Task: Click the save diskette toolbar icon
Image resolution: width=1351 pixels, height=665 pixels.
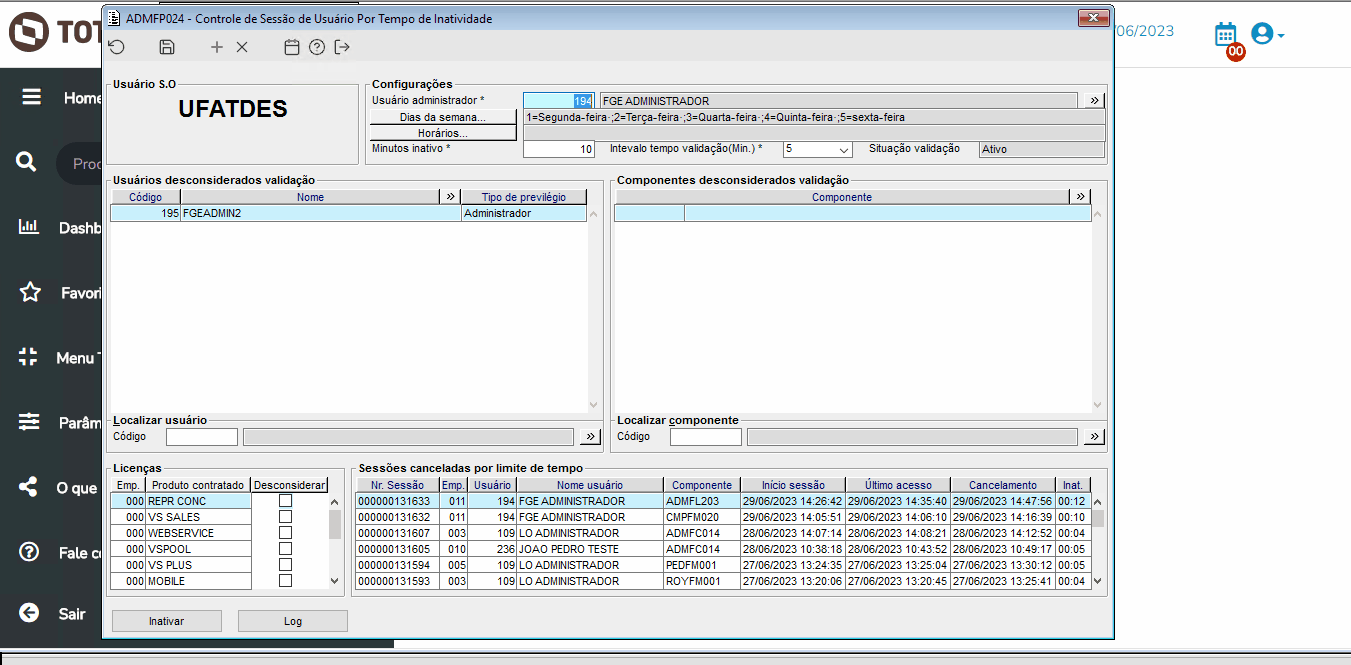Action: click(167, 47)
